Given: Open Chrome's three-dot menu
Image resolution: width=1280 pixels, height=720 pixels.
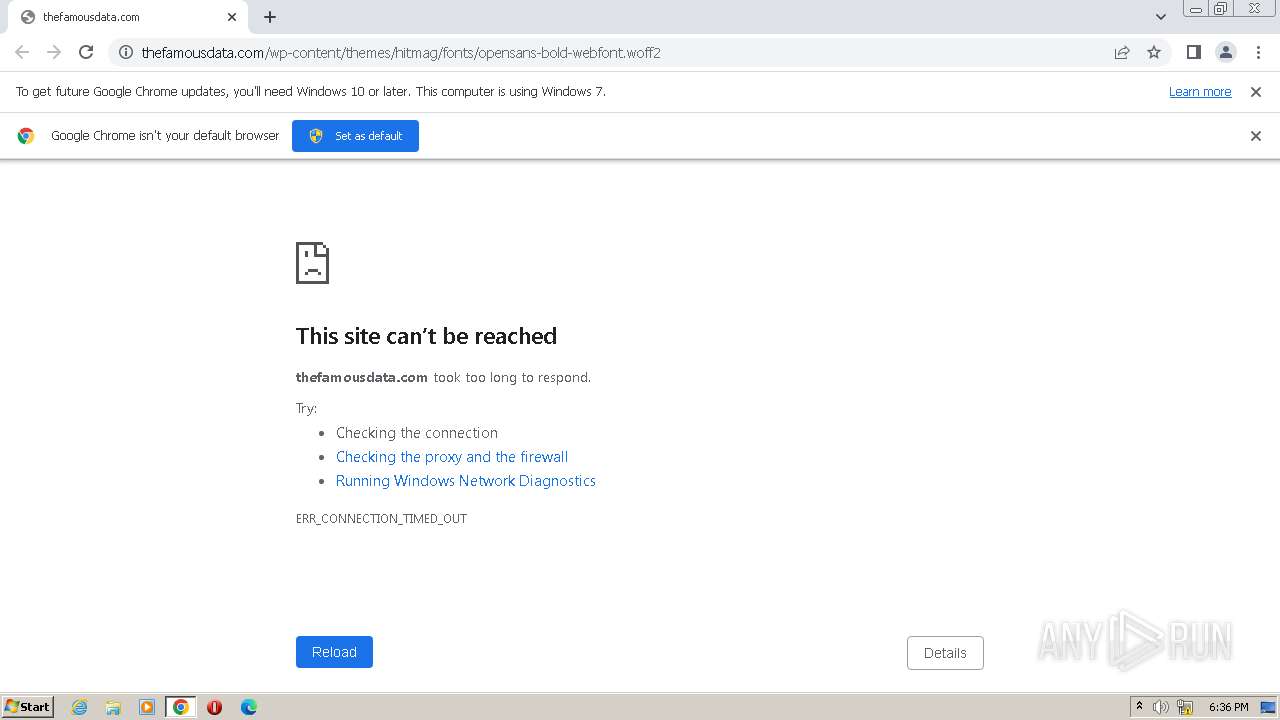Looking at the screenshot, I should 1258,52.
